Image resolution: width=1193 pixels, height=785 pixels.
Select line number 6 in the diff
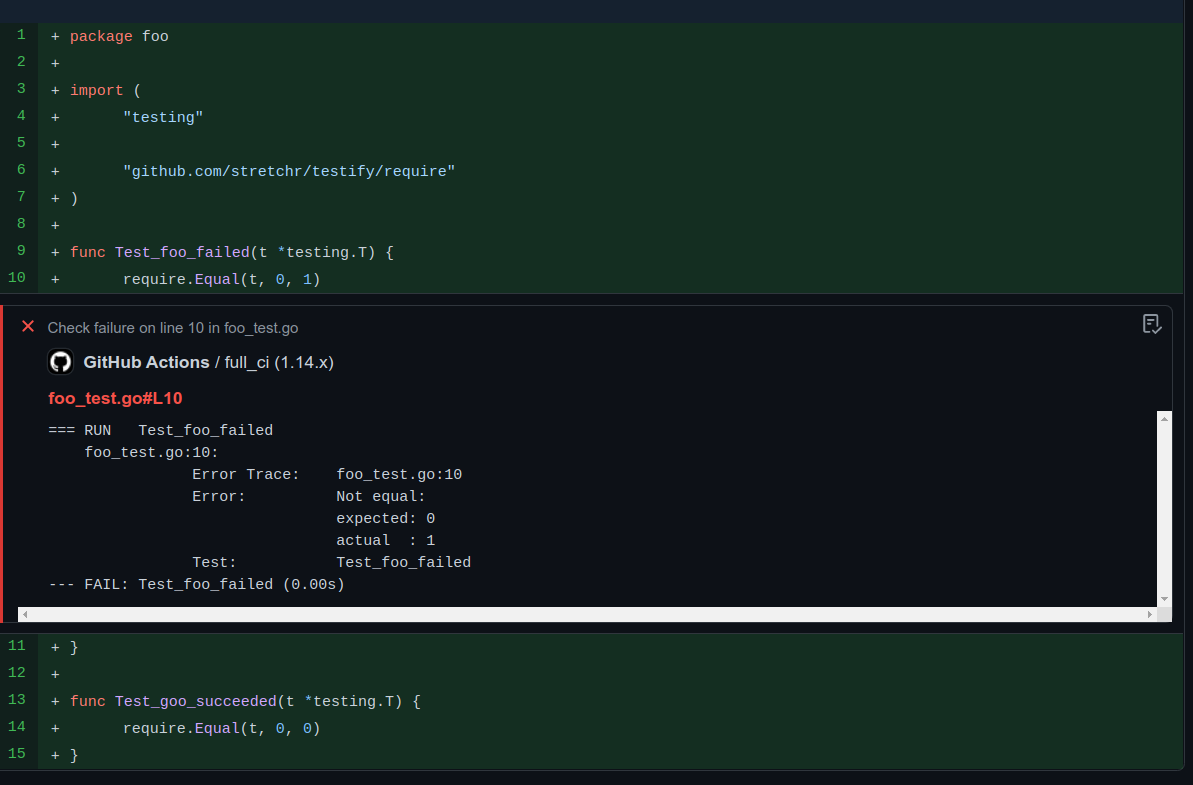[x=21, y=170]
